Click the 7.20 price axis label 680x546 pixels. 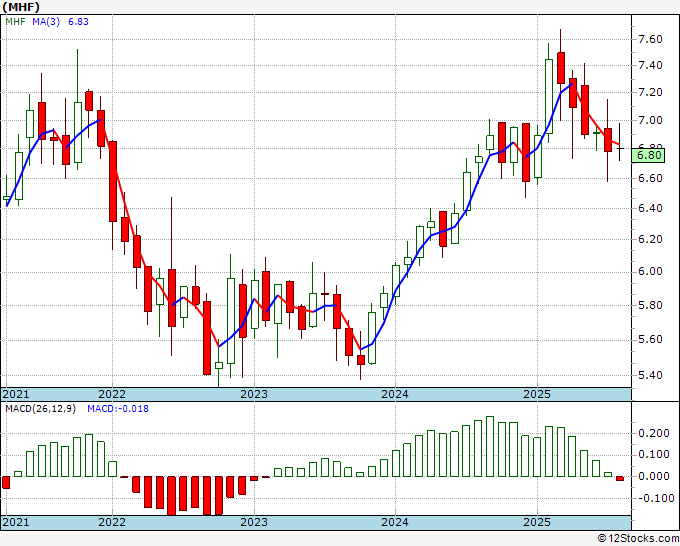[x=650, y=92]
